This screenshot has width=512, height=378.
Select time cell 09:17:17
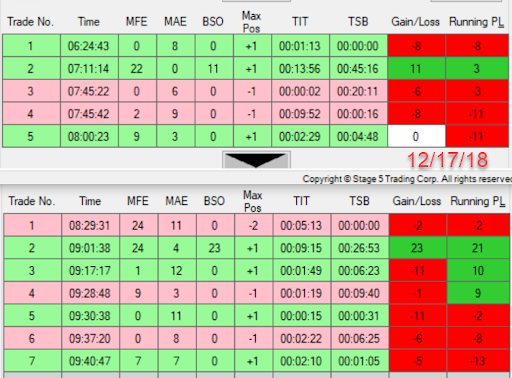90,271
